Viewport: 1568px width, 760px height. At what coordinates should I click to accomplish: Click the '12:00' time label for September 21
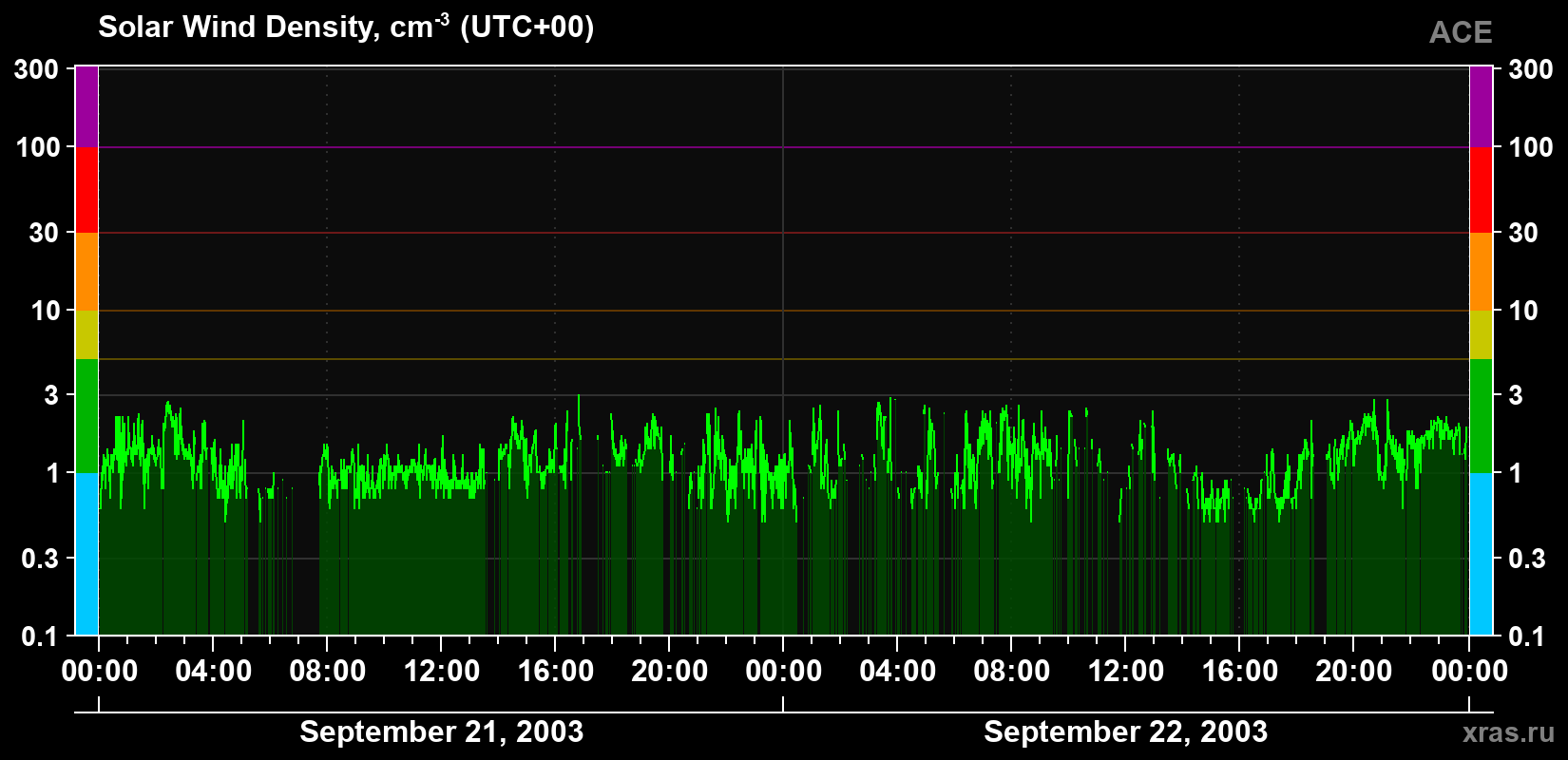(442, 671)
